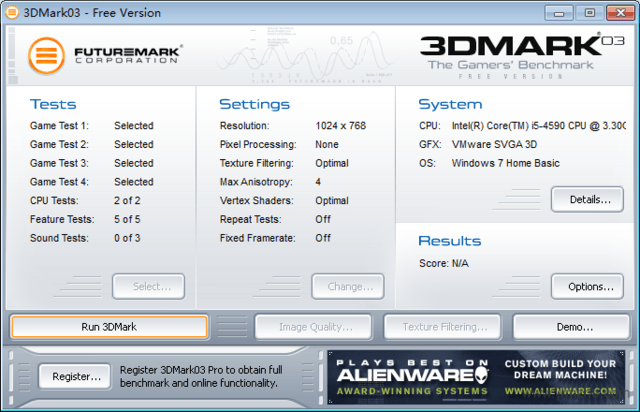This screenshot has height=412, width=640.
Task: Click the Texture Filtering Optimal value
Action: pyautogui.click(x=332, y=163)
